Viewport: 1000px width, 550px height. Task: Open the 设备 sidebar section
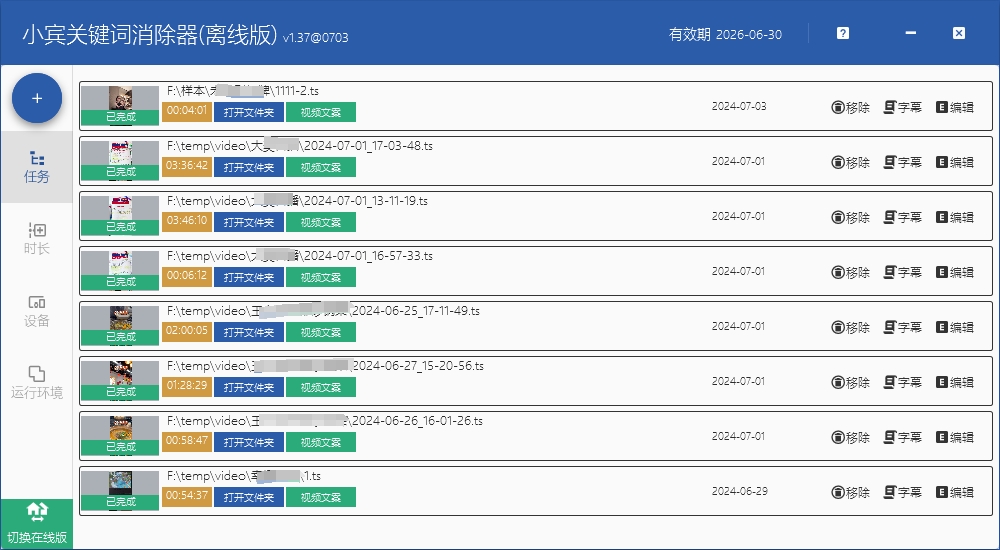pos(37,311)
